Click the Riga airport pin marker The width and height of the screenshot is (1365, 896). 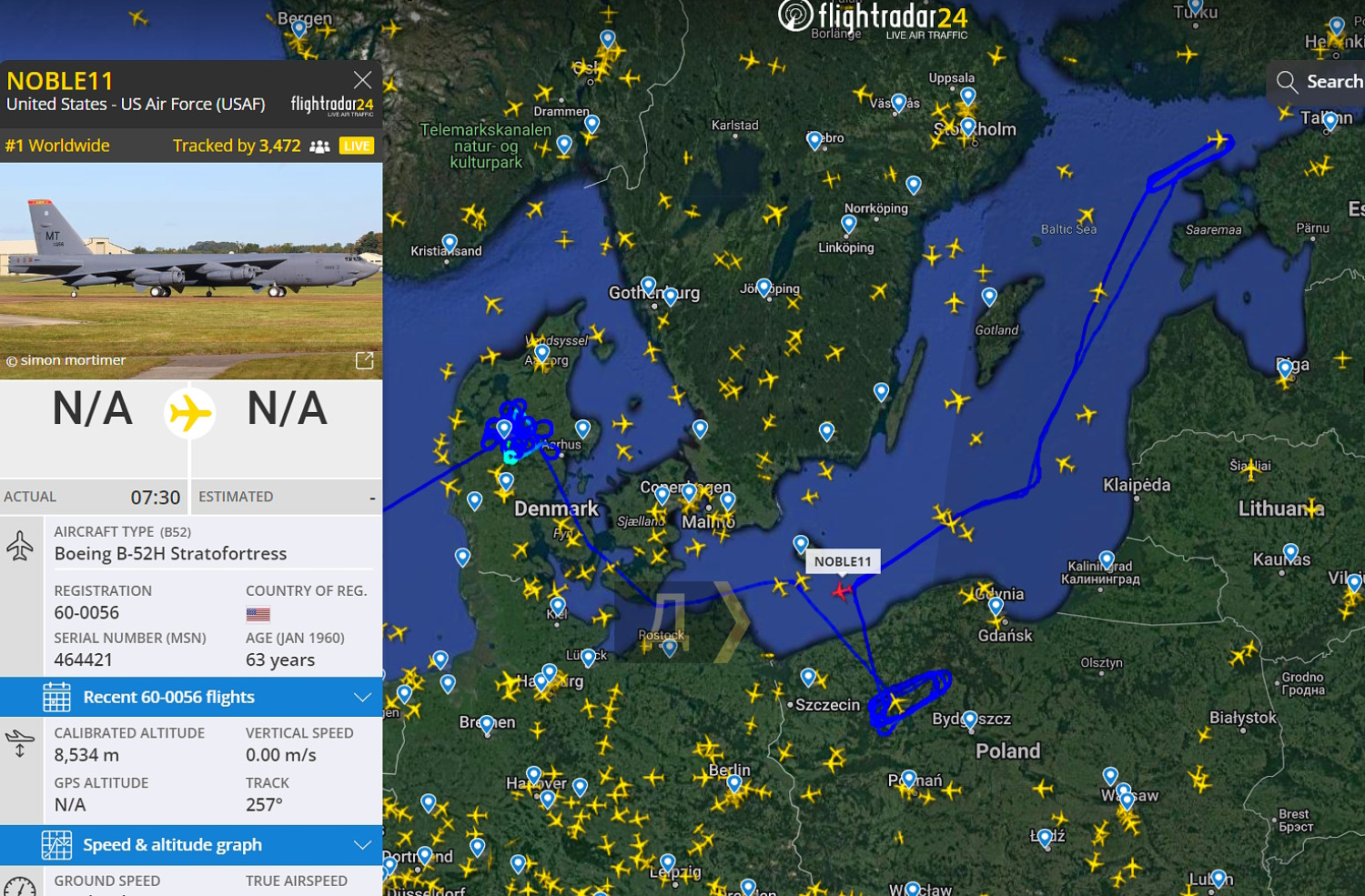[1285, 368]
